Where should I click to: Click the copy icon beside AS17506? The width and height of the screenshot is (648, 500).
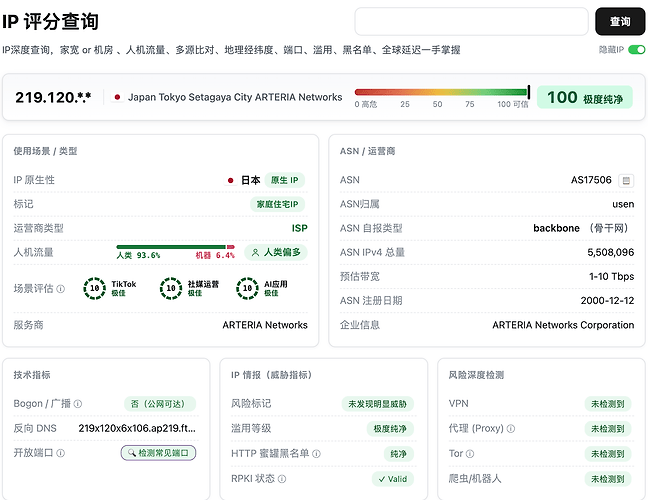tap(626, 181)
